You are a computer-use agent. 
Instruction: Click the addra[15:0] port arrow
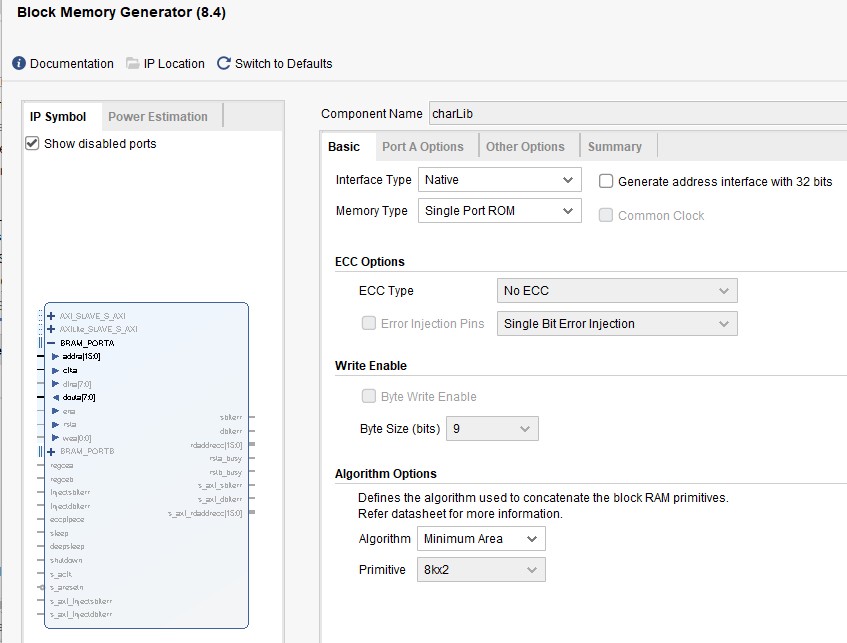tap(56, 356)
